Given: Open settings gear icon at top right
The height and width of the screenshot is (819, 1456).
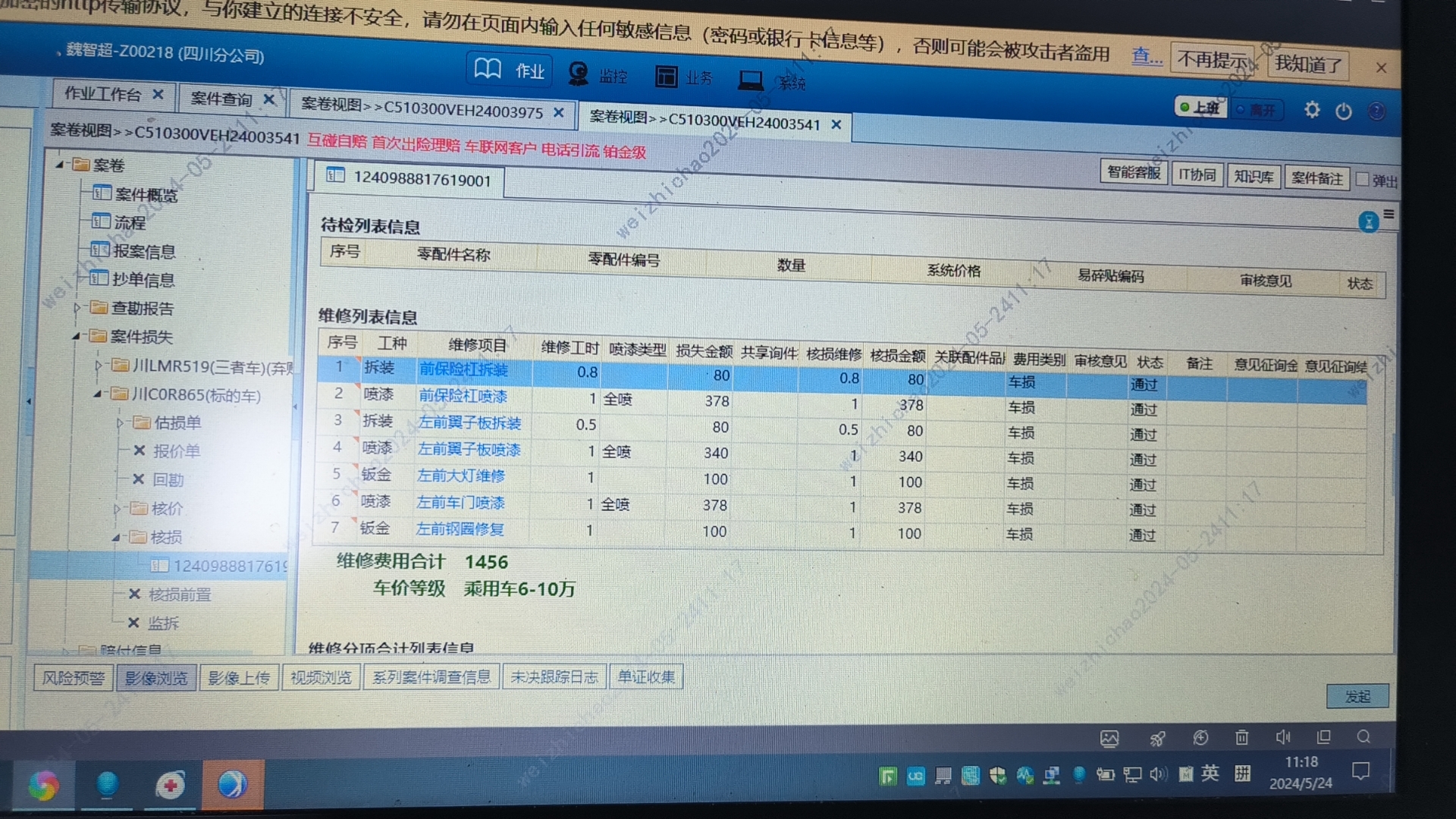Looking at the screenshot, I should point(1312,110).
